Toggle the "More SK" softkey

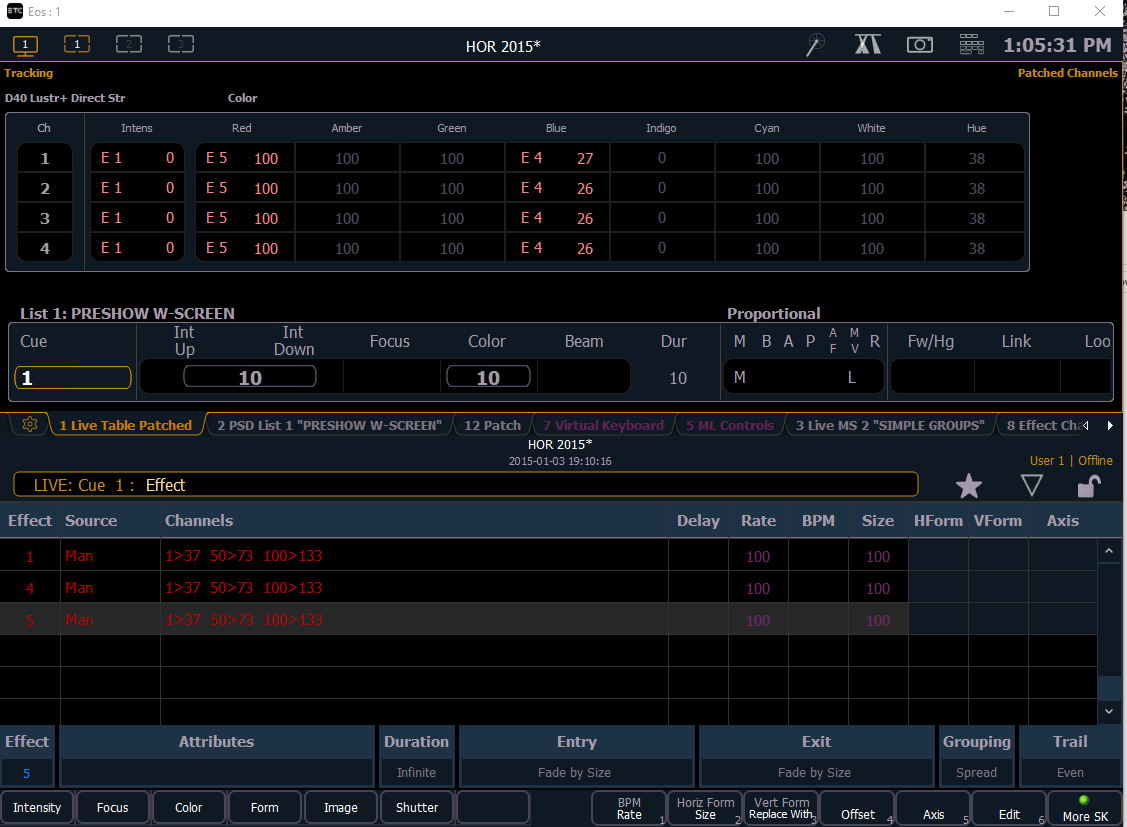click(1085, 808)
